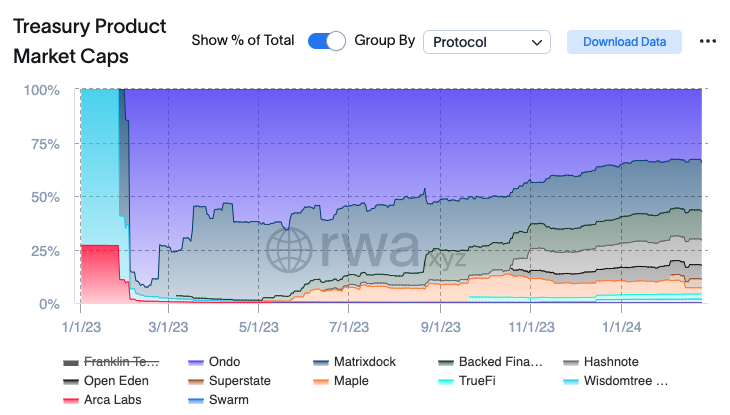Click the purple Ondo area in chart

tap(420, 130)
